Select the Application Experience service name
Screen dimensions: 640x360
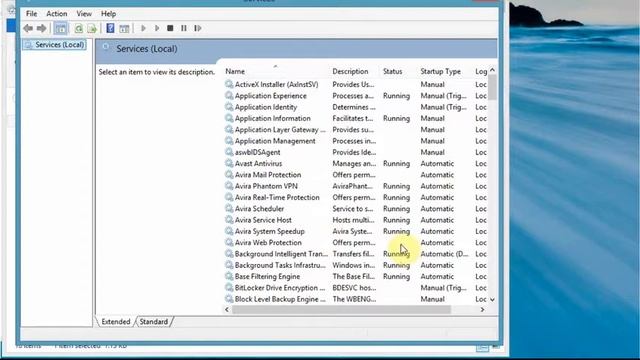pos(271,96)
